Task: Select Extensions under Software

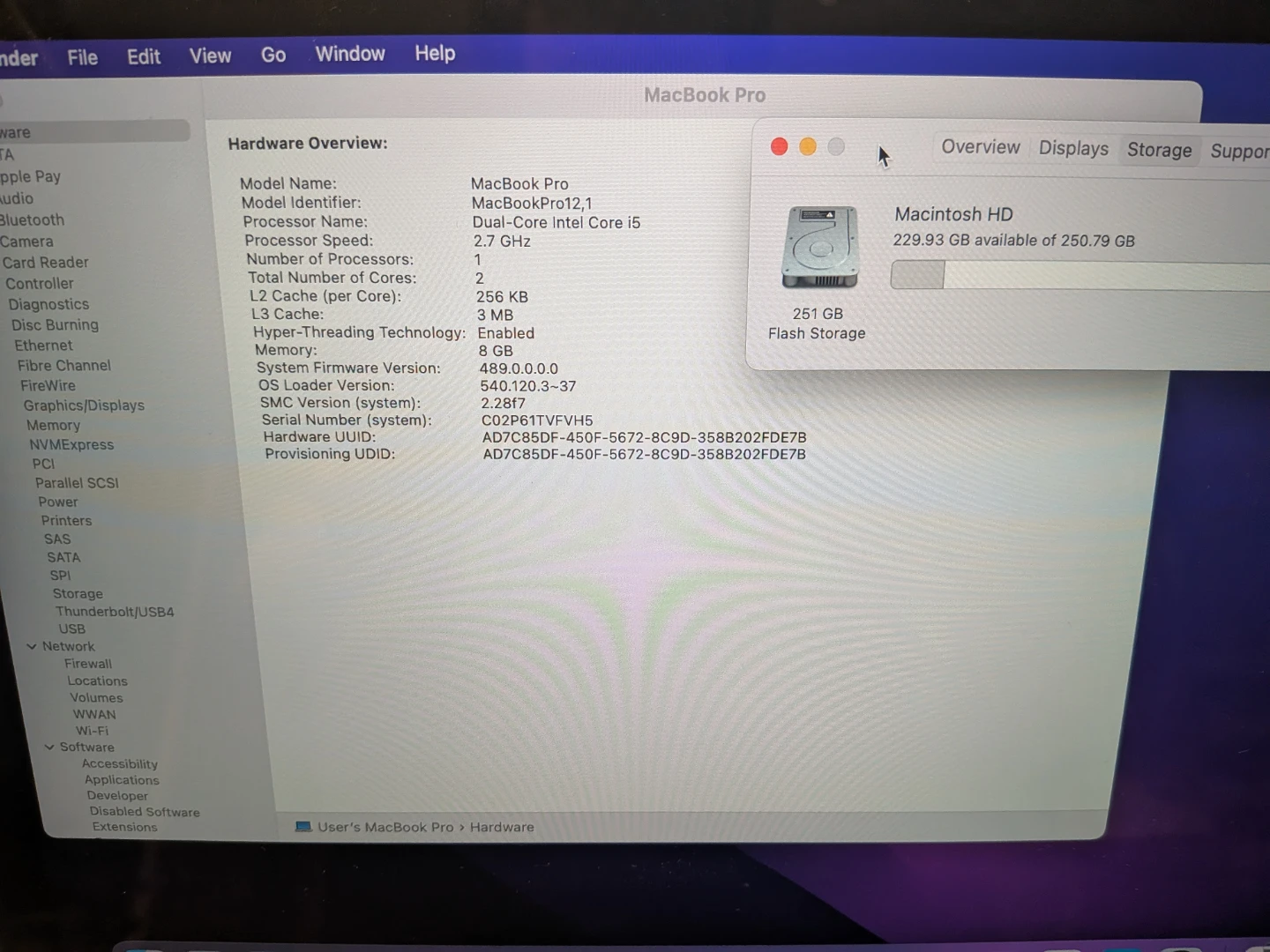Action: [x=124, y=827]
